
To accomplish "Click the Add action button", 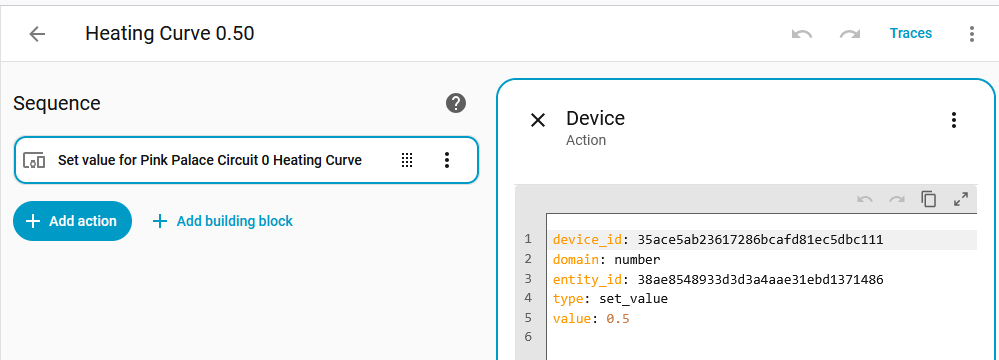I will coord(72,221).
